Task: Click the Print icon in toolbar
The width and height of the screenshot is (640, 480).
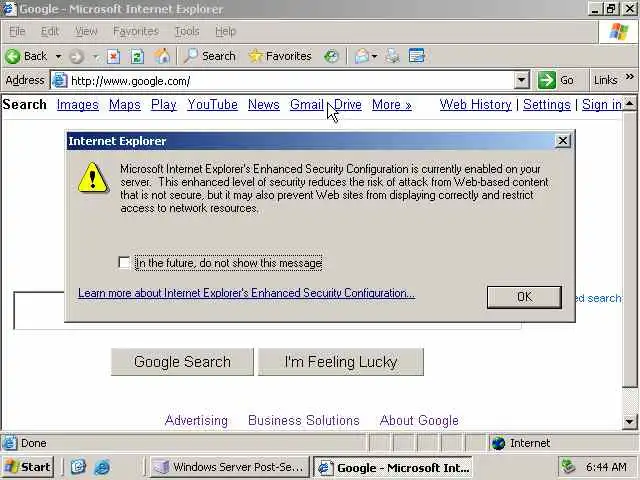Action: pyautogui.click(x=392, y=56)
